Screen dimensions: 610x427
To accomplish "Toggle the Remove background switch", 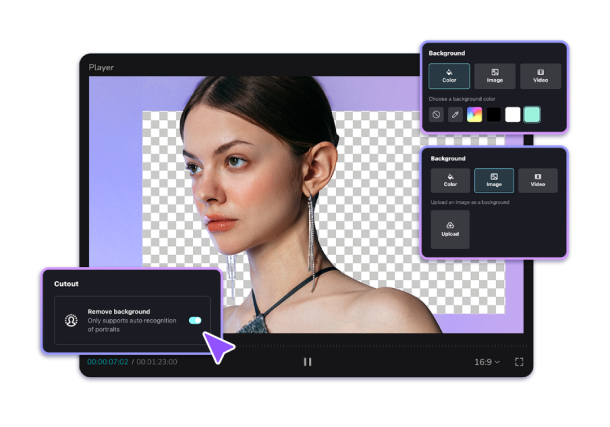I will pyautogui.click(x=194, y=320).
